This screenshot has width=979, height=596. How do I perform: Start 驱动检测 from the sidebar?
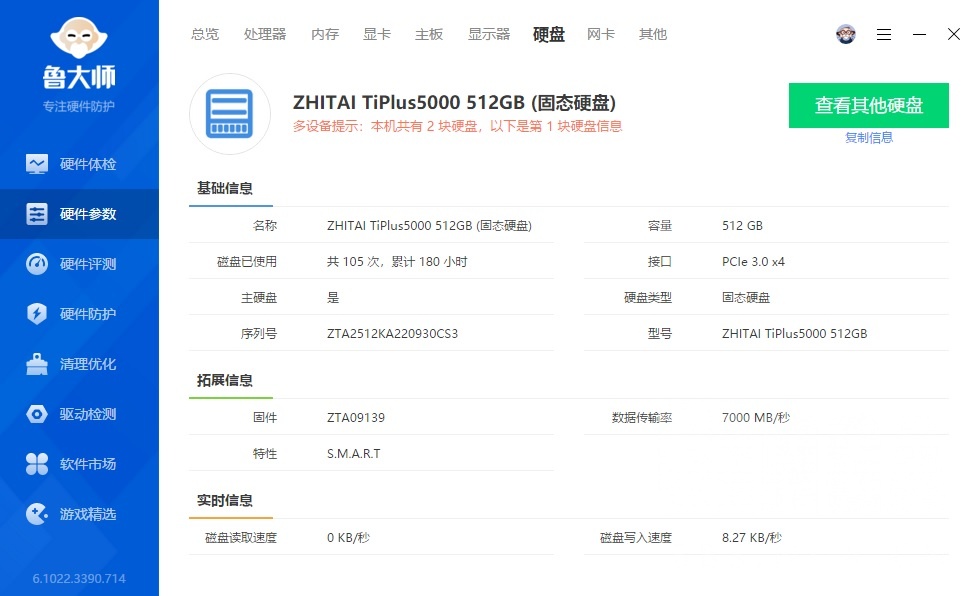(80, 413)
